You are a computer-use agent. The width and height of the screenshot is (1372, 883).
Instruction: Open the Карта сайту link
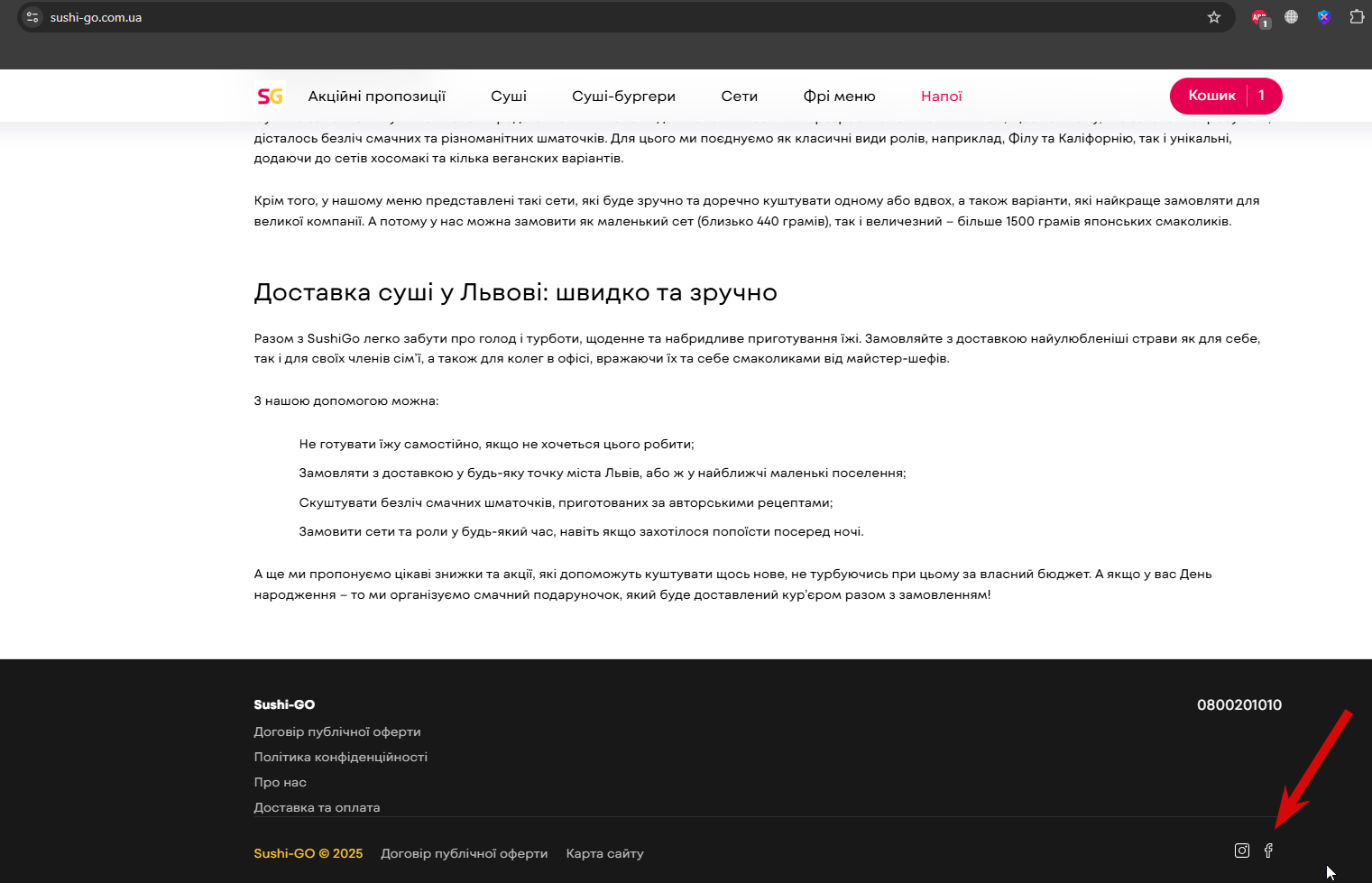(x=605, y=853)
